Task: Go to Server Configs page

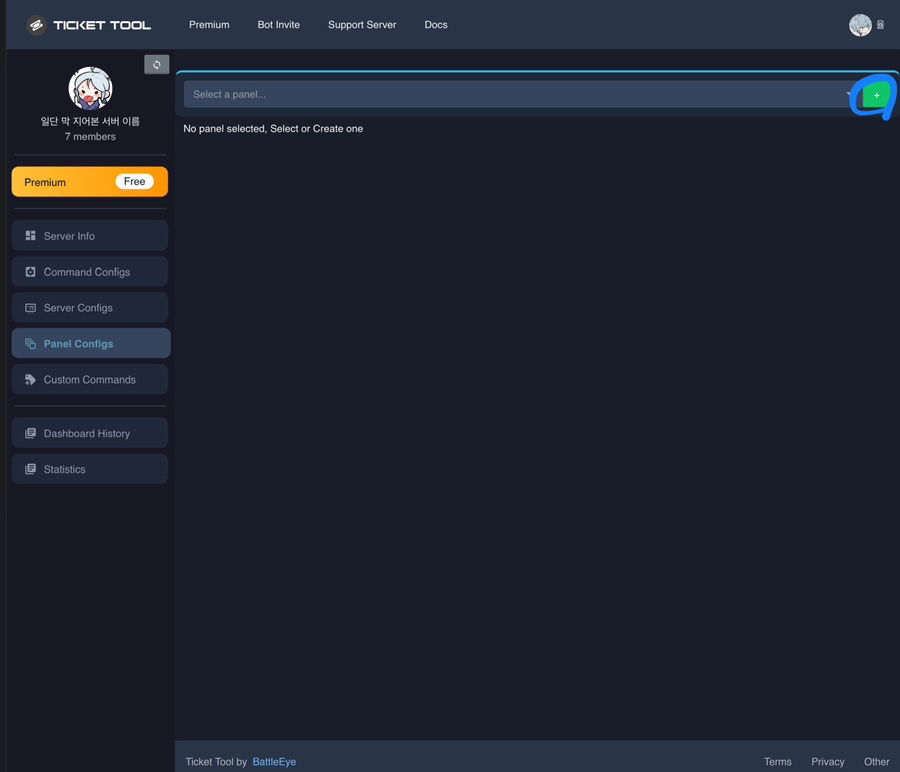Action: pos(90,308)
